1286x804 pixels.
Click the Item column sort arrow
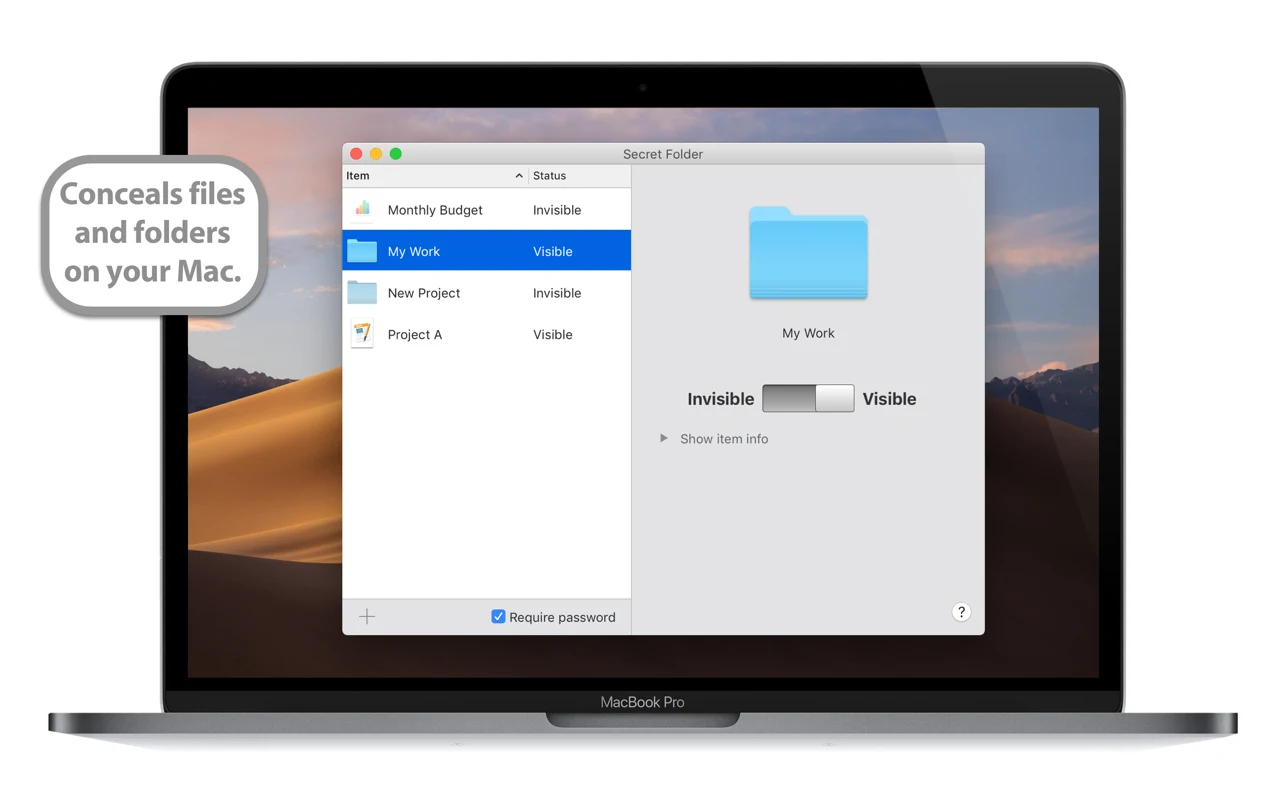click(520, 175)
